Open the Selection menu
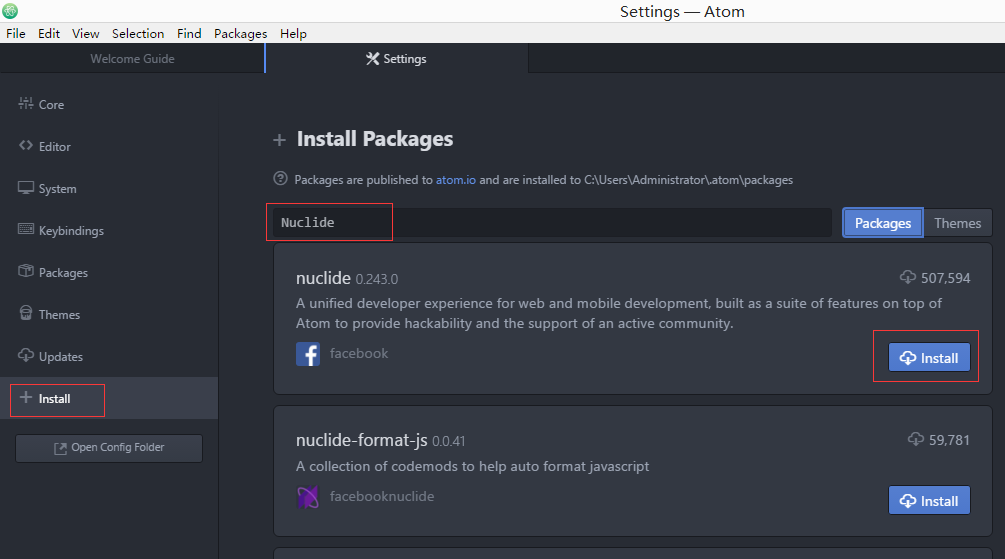 [x=138, y=33]
